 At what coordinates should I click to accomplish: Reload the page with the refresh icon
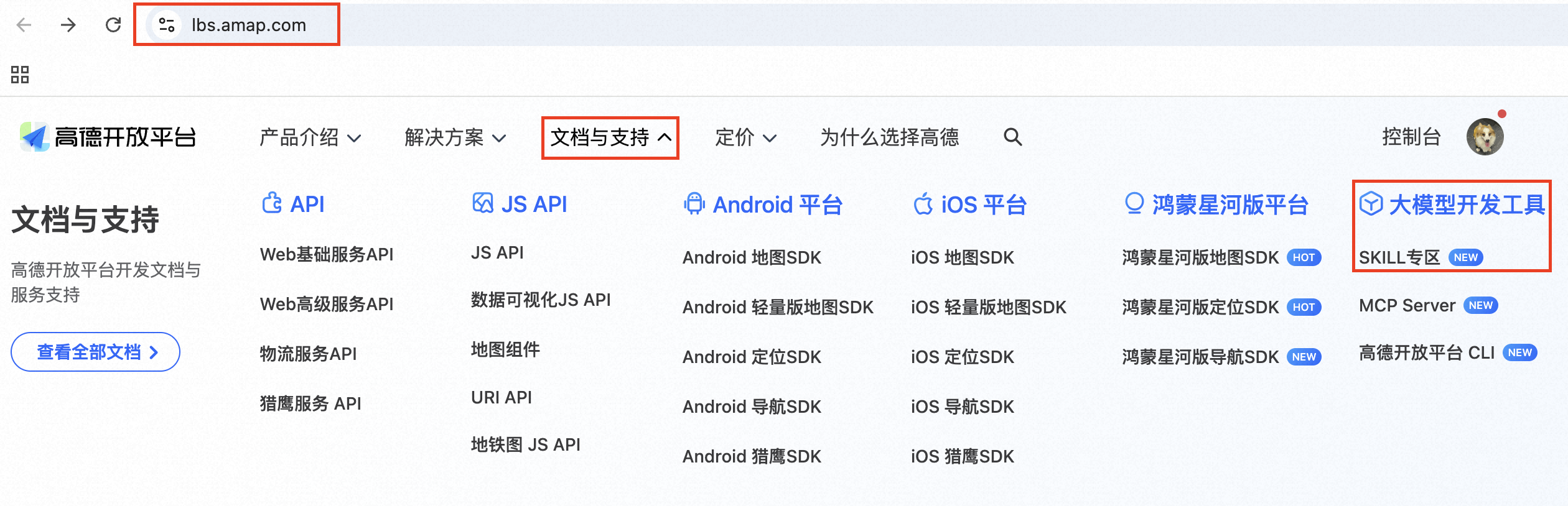(x=113, y=25)
